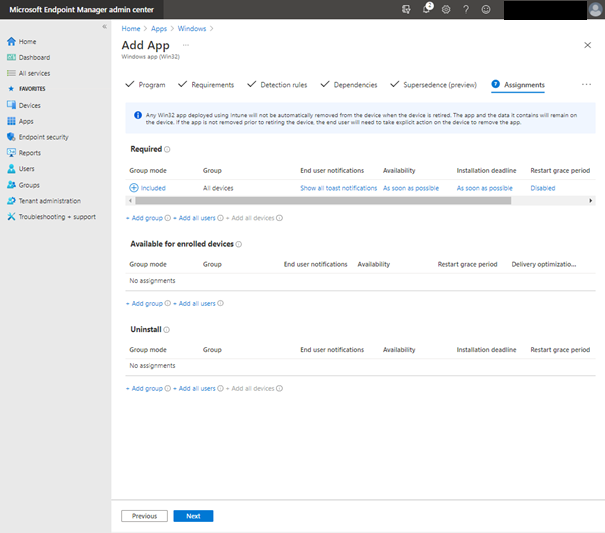
Task: Click the Apps breadcrumb link
Action: pos(159,29)
